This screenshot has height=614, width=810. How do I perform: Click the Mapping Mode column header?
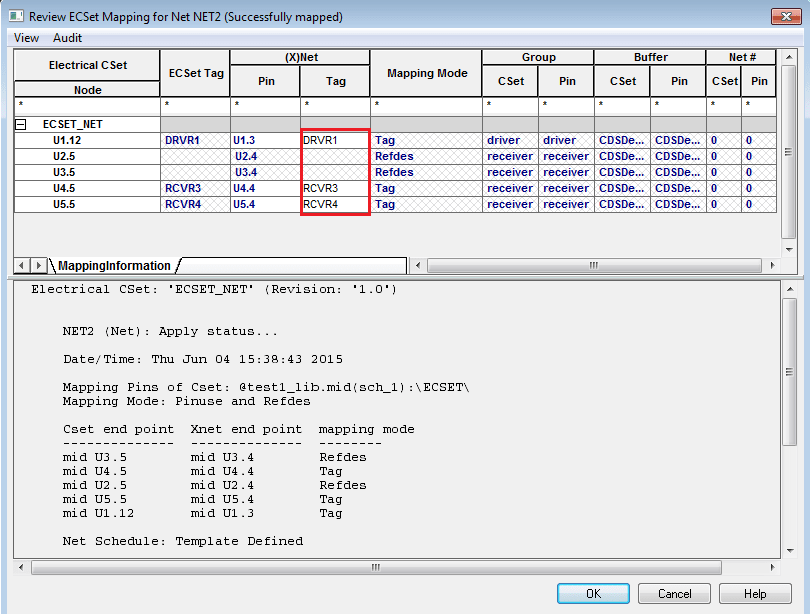click(427, 73)
